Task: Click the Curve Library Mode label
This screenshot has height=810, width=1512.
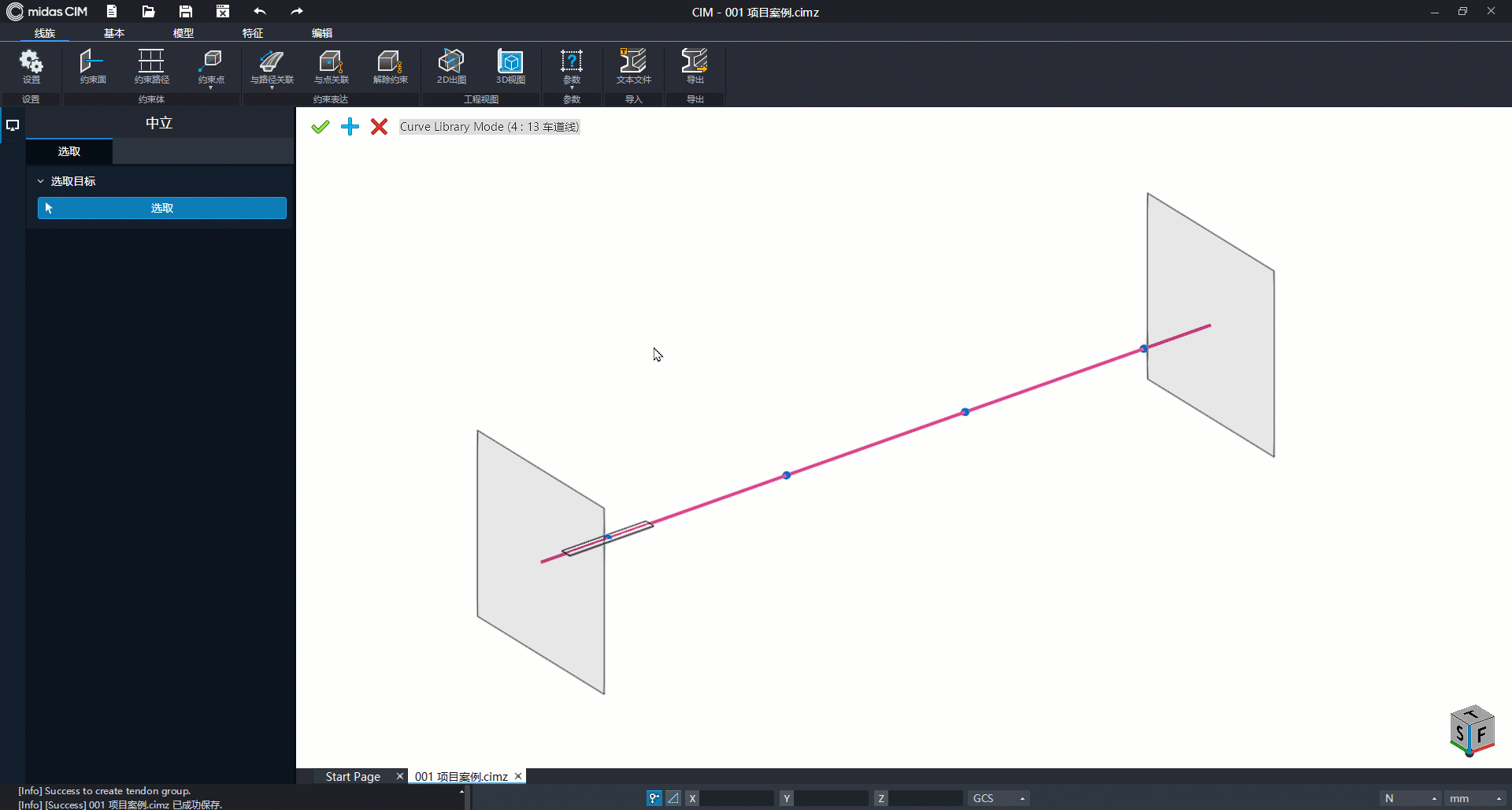Action: pyautogui.click(x=489, y=126)
